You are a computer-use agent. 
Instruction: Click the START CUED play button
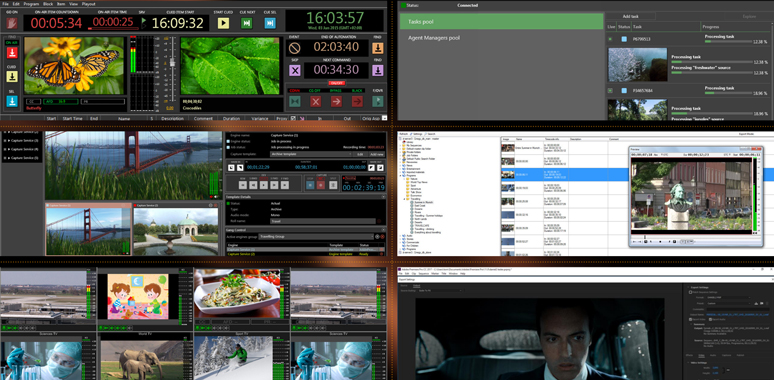tap(223, 23)
